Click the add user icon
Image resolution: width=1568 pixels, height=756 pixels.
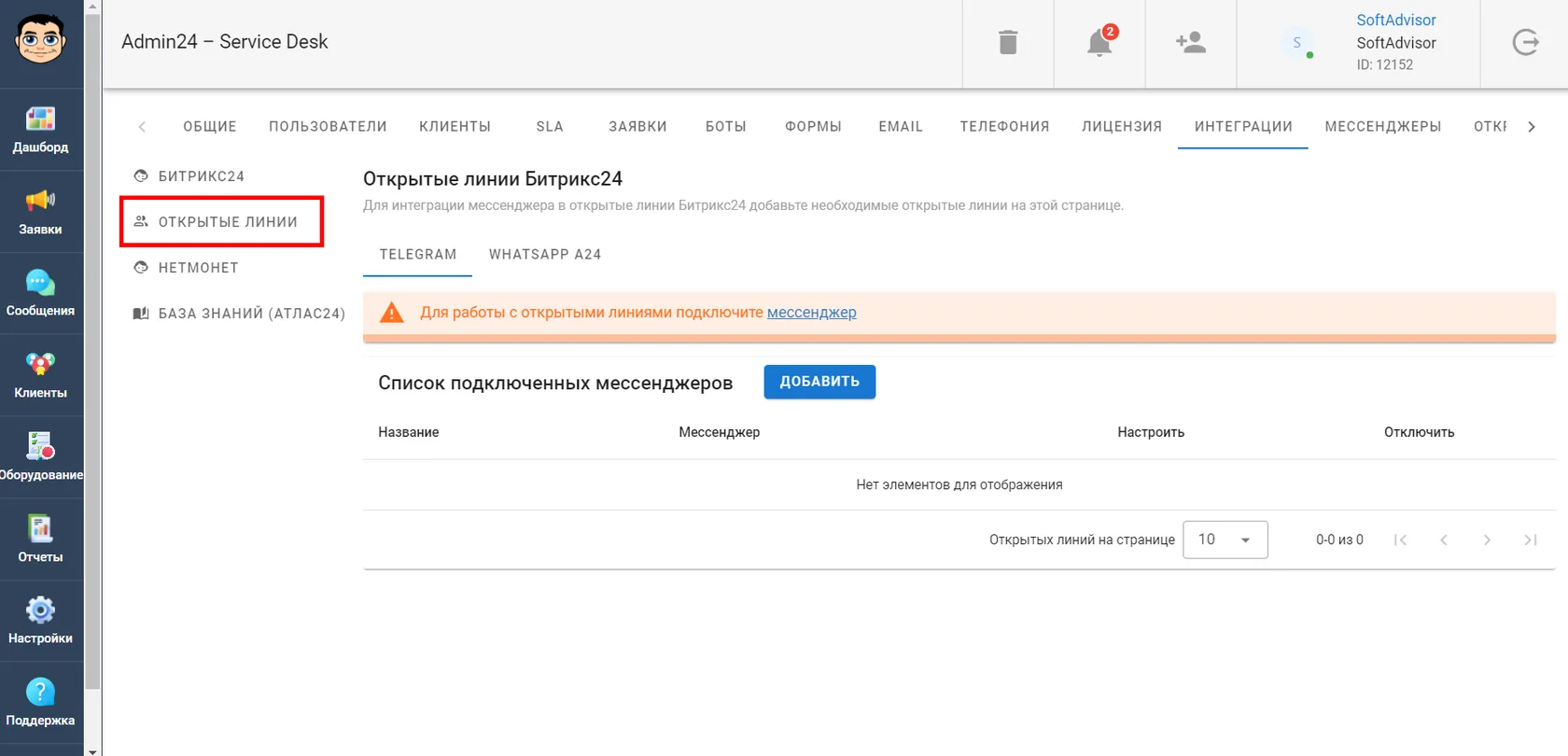[1191, 43]
